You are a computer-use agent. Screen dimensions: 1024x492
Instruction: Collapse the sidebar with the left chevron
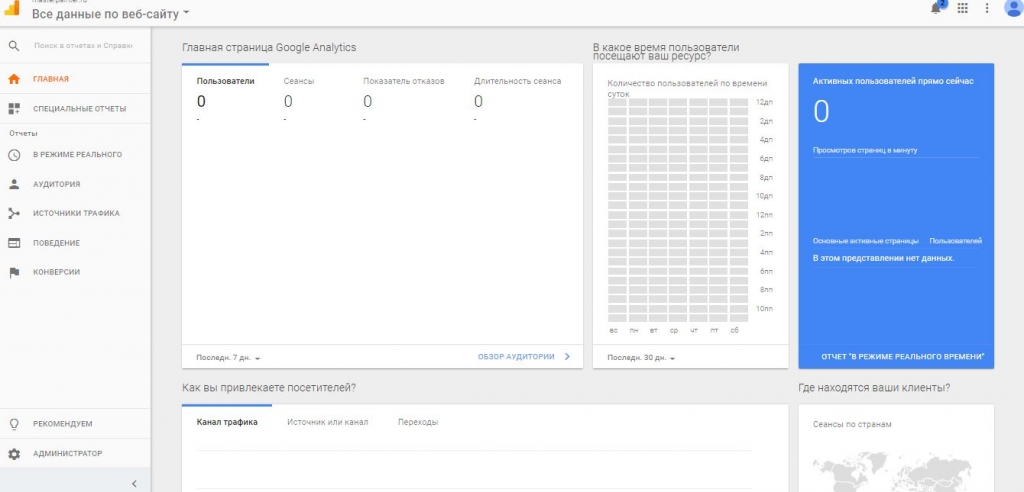pos(134,484)
